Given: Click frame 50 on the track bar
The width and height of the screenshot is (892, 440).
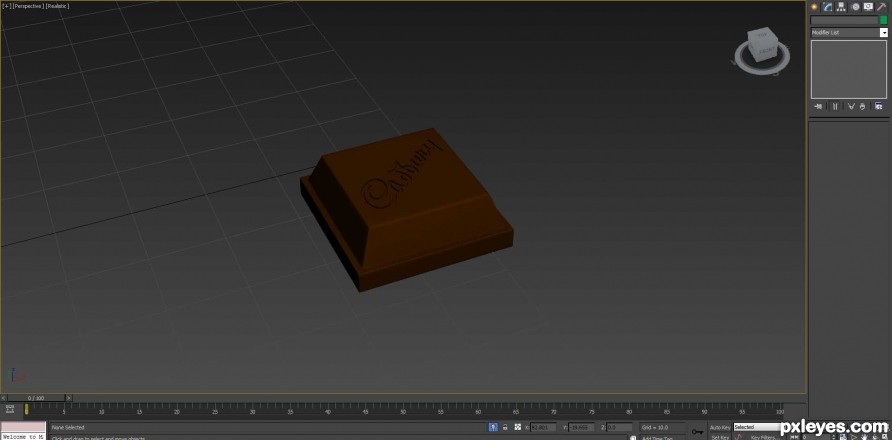Looking at the screenshot, I should pos(403,410).
